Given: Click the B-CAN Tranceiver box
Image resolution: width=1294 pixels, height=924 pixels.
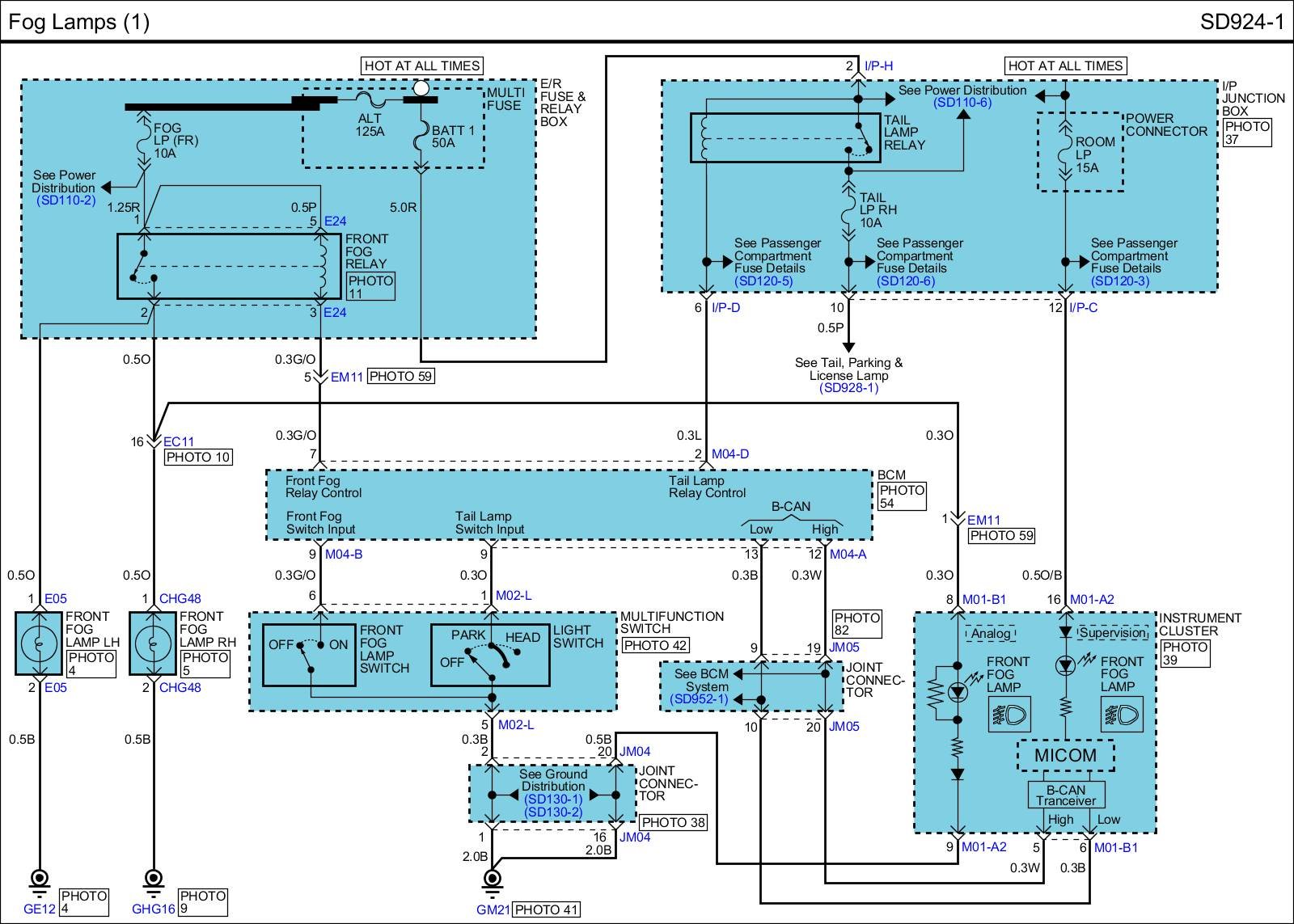Looking at the screenshot, I should [1065, 795].
